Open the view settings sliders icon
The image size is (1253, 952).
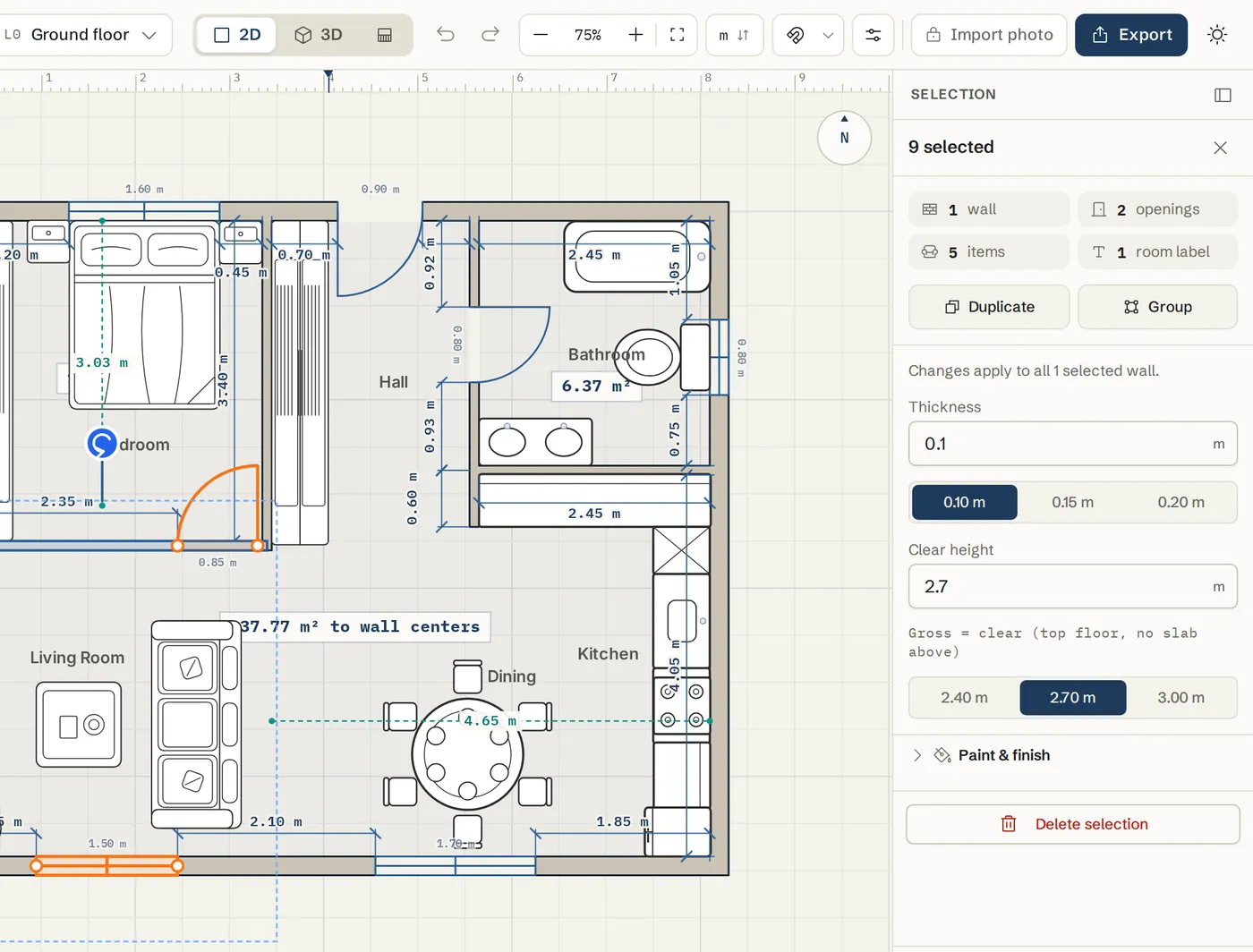[x=874, y=35]
